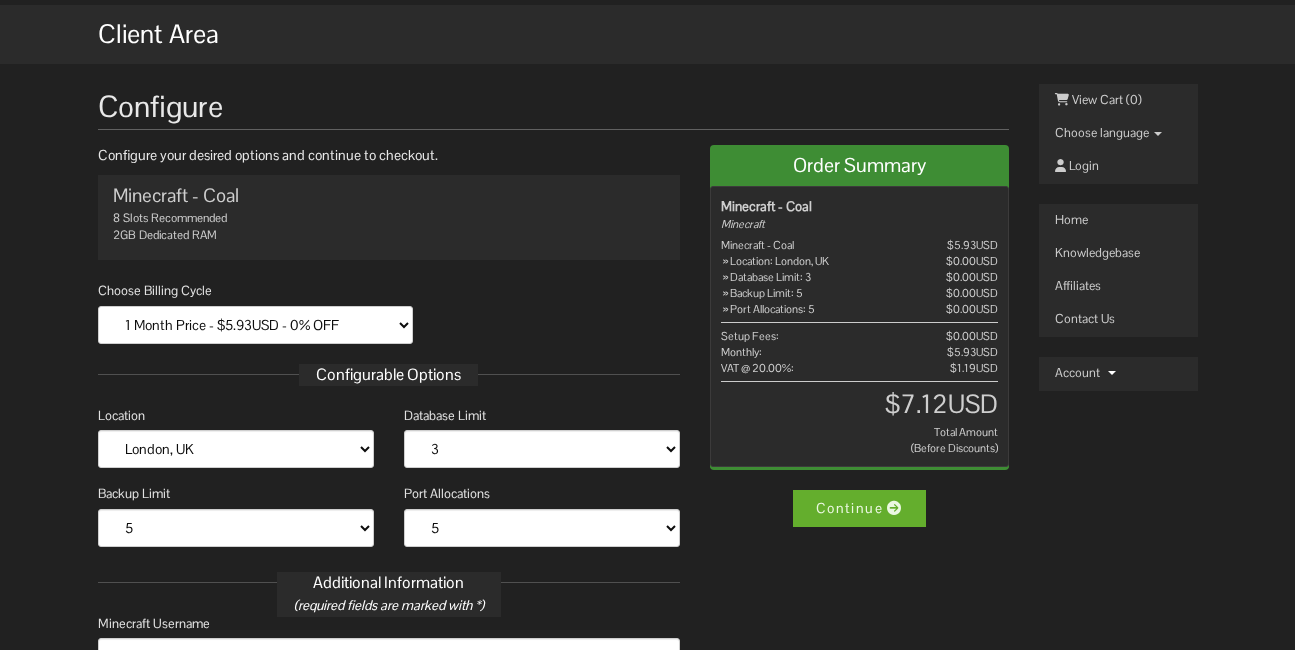Open the Location dropdown

236,449
